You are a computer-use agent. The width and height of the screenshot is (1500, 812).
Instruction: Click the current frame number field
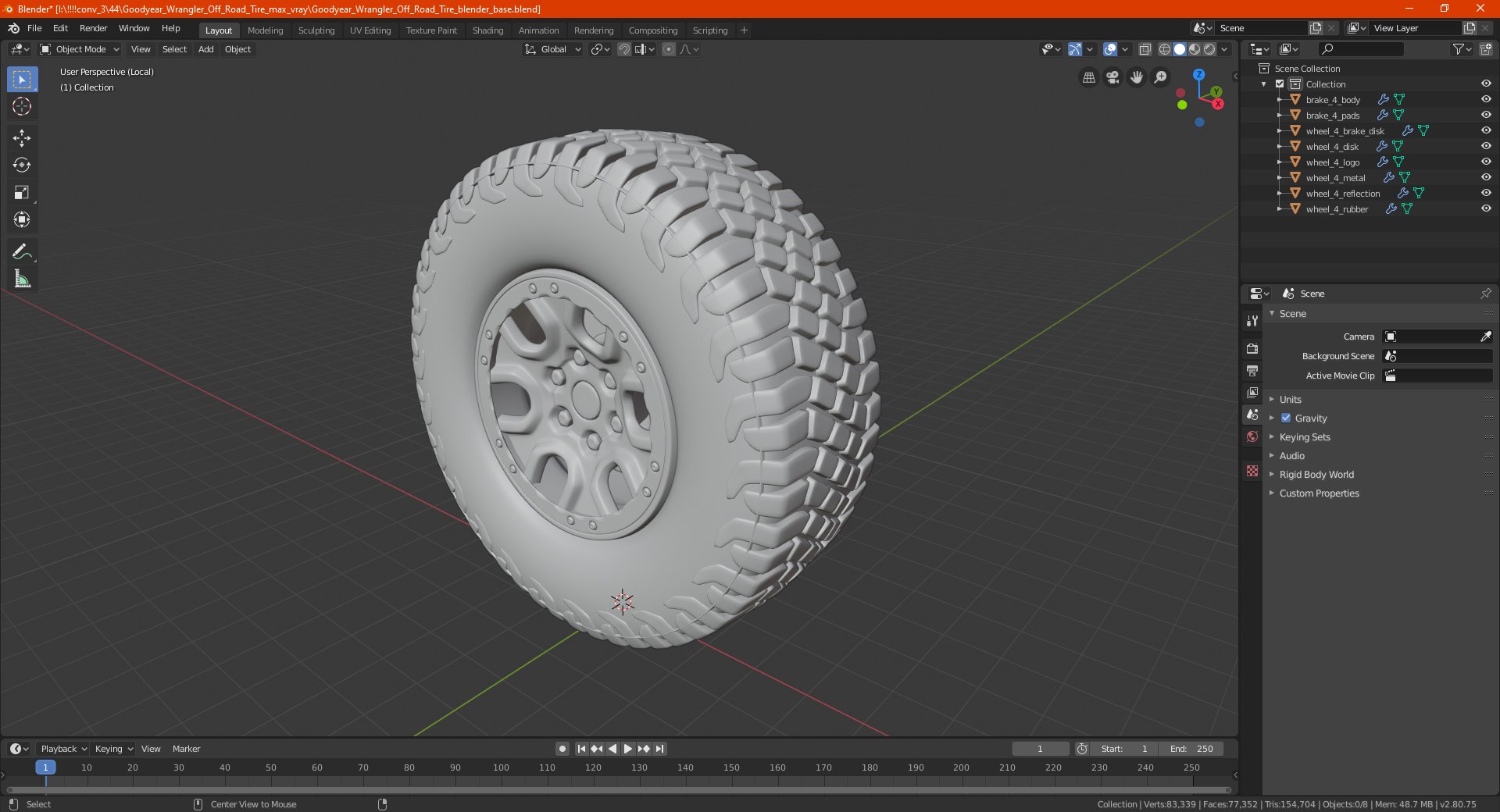1040,749
